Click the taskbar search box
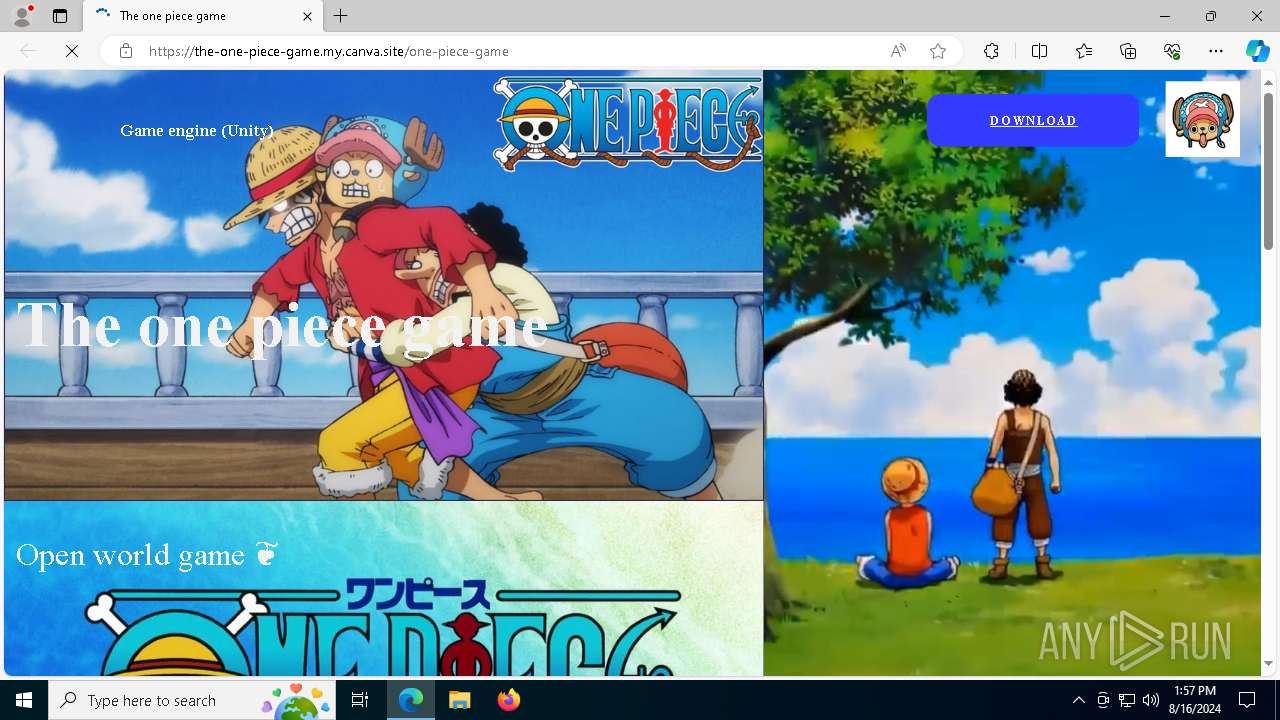This screenshot has width=1280, height=720. (x=192, y=700)
